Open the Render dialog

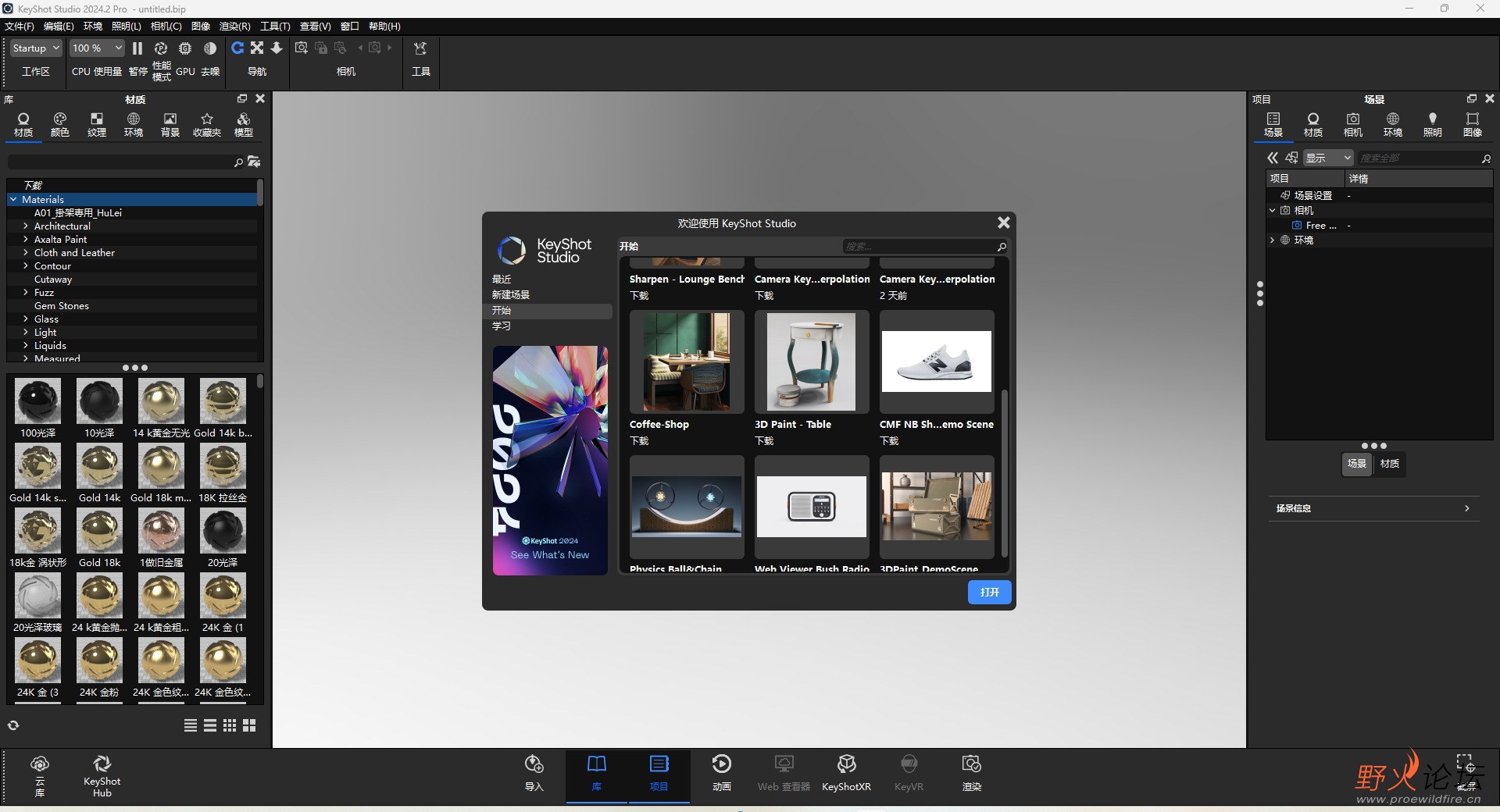coord(972,774)
